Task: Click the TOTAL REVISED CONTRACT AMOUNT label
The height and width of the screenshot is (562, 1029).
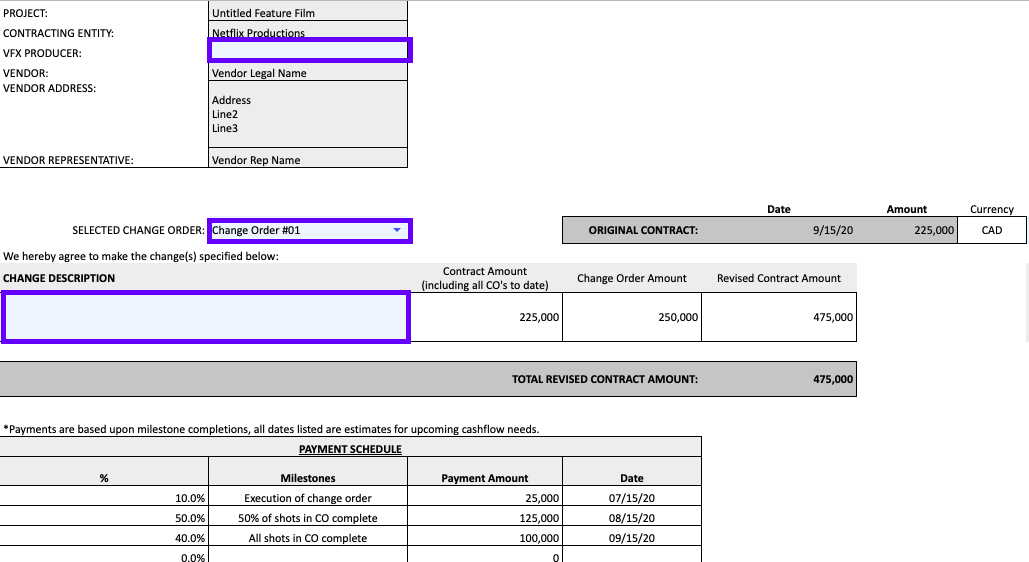Action: point(605,379)
